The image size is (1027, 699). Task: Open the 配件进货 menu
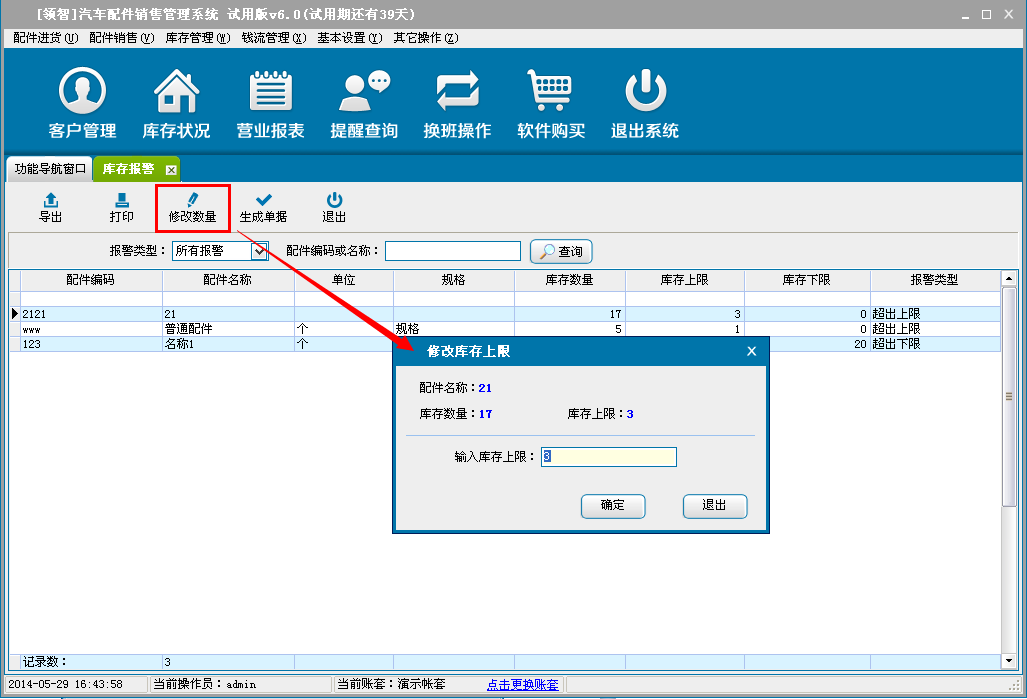[x=45, y=38]
